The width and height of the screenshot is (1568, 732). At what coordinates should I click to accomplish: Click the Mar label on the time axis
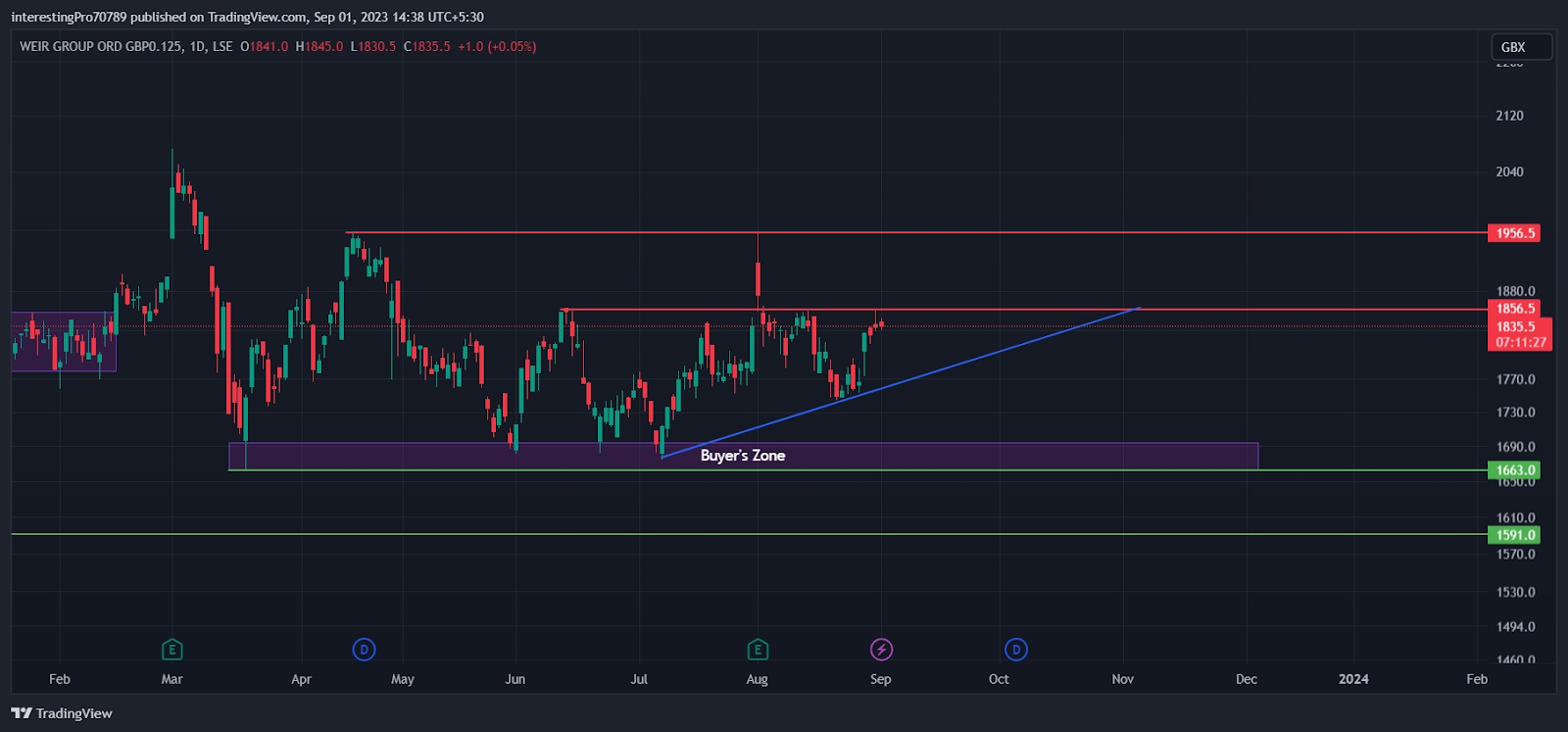pos(171,679)
